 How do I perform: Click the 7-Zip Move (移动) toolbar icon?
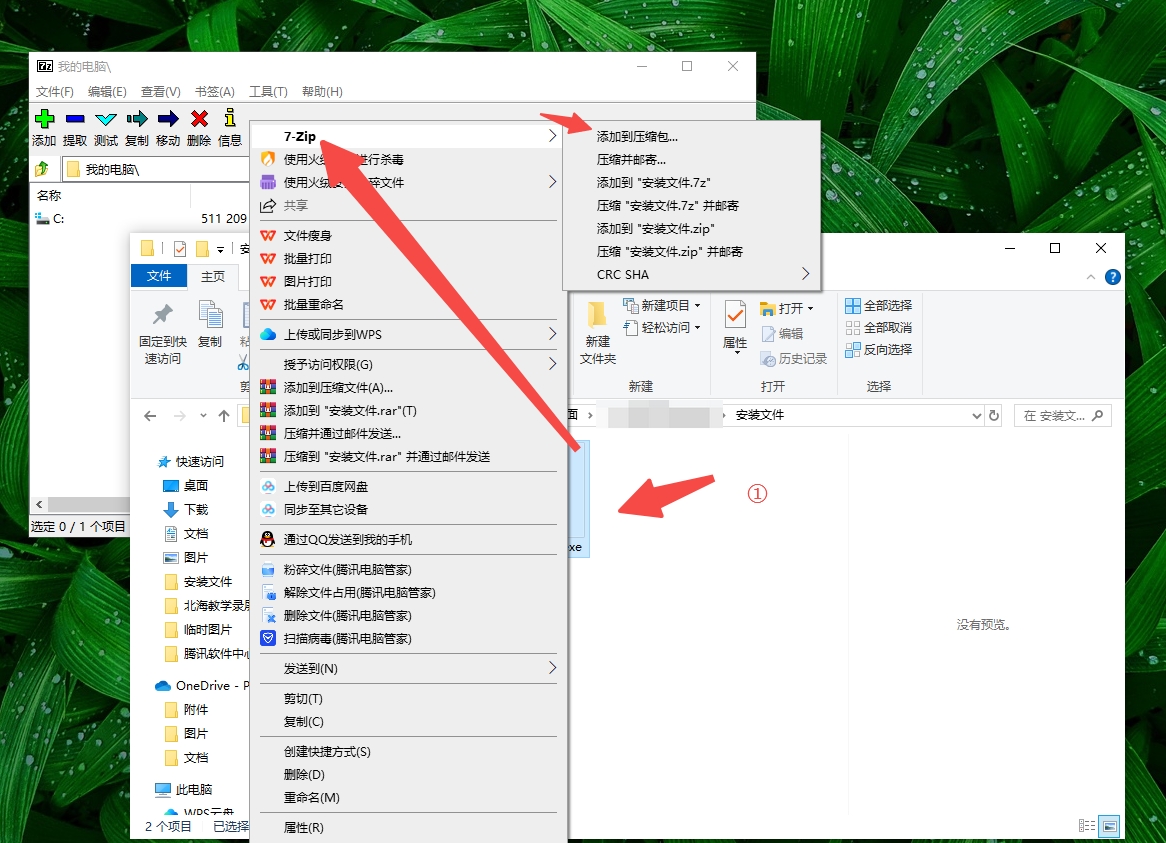(168, 118)
